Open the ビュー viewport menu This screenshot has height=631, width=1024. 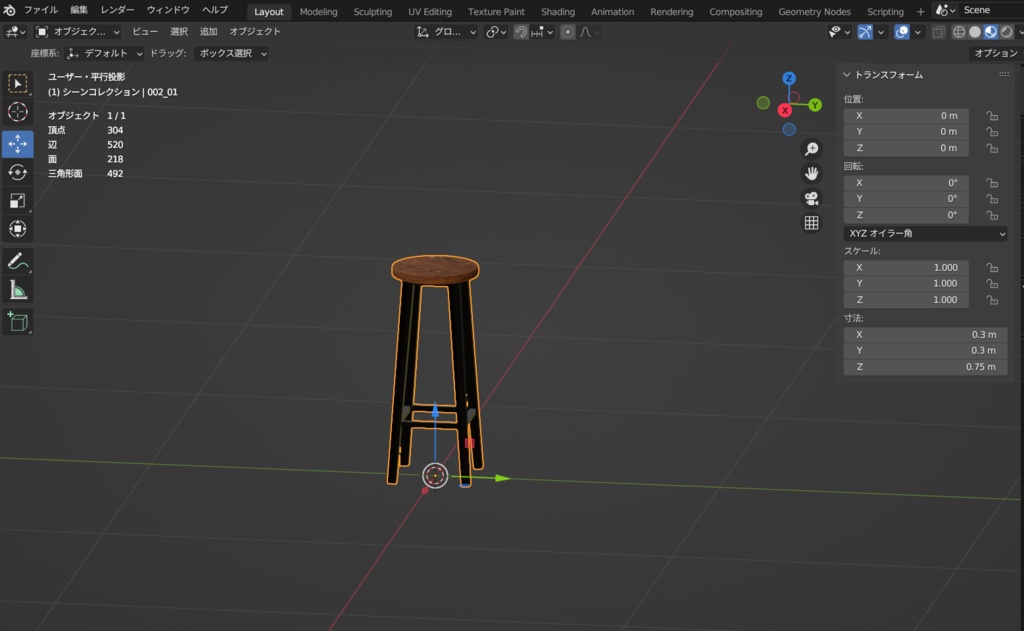(x=145, y=32)
